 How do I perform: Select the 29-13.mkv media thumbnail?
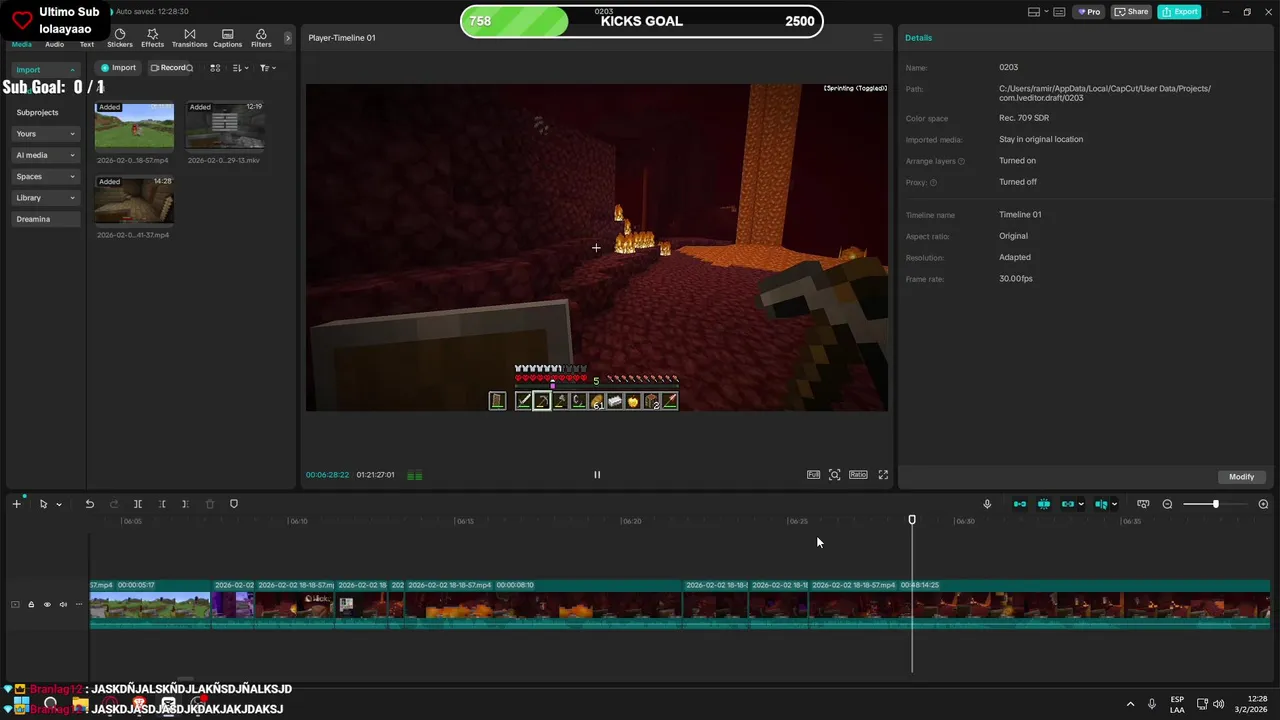225,125
